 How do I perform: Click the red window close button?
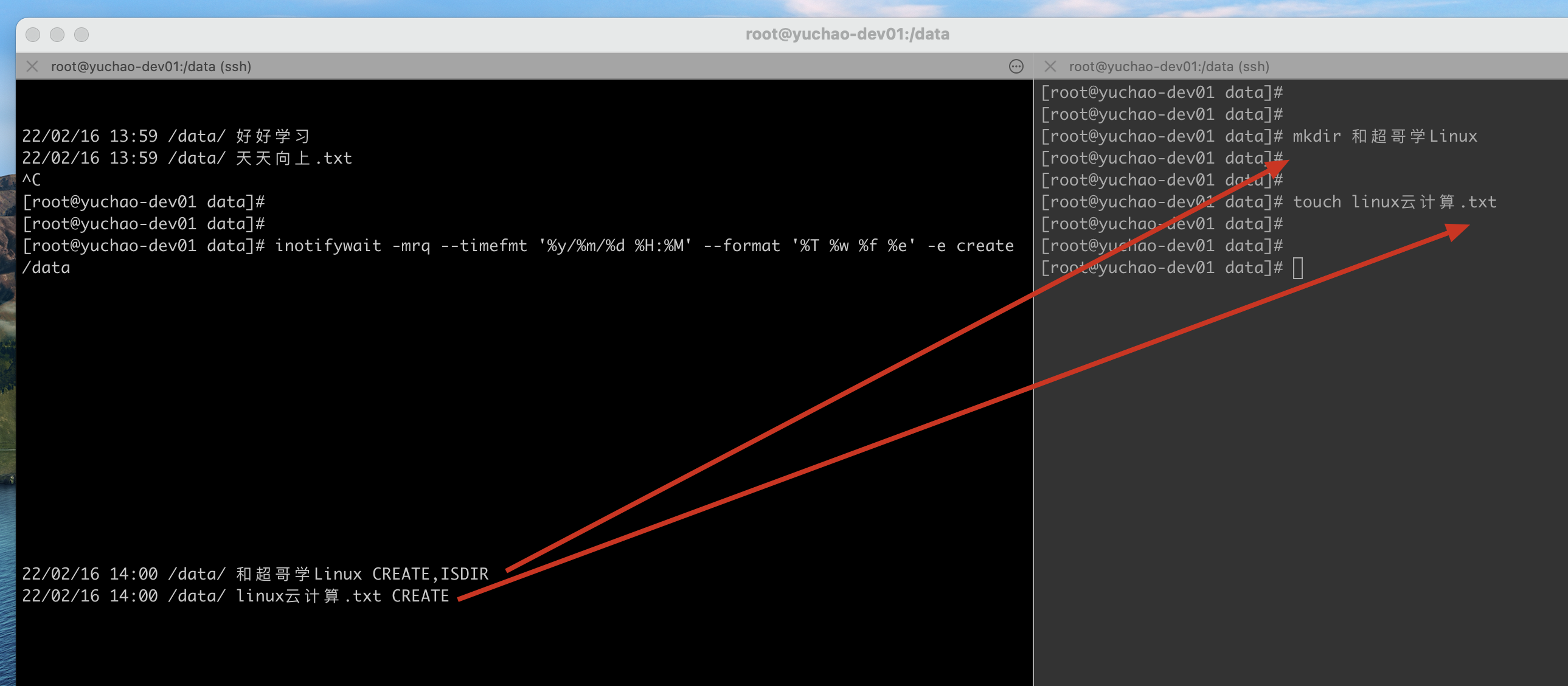pyautogui.click(x=33, y=35)
